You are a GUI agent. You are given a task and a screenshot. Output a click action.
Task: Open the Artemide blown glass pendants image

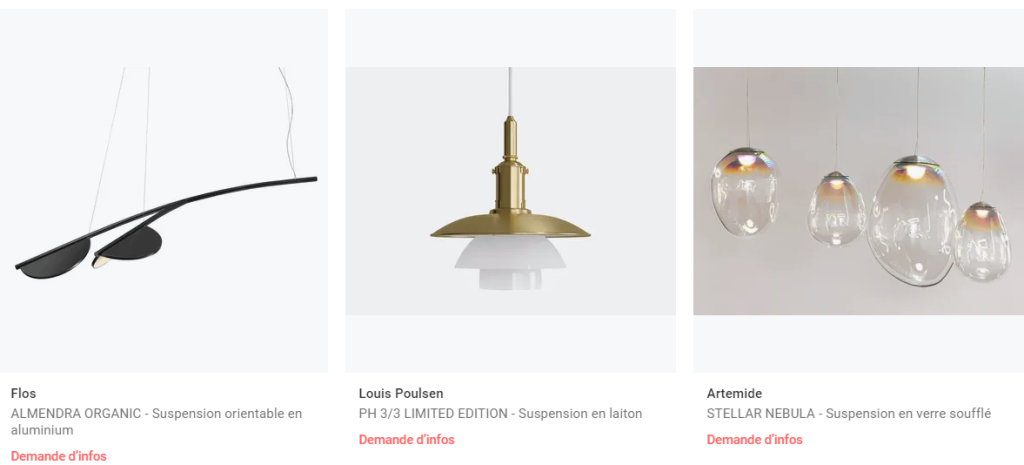click(x=859, y=191)
